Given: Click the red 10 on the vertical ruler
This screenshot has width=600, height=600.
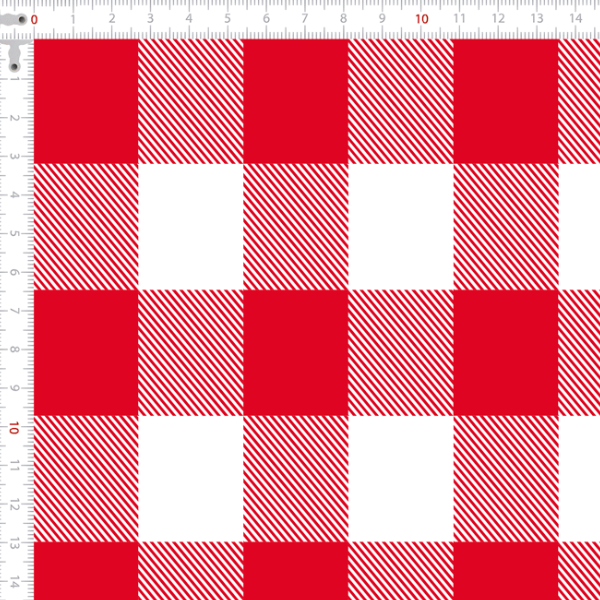Looking at the screenshot, I should pos(14,428).
